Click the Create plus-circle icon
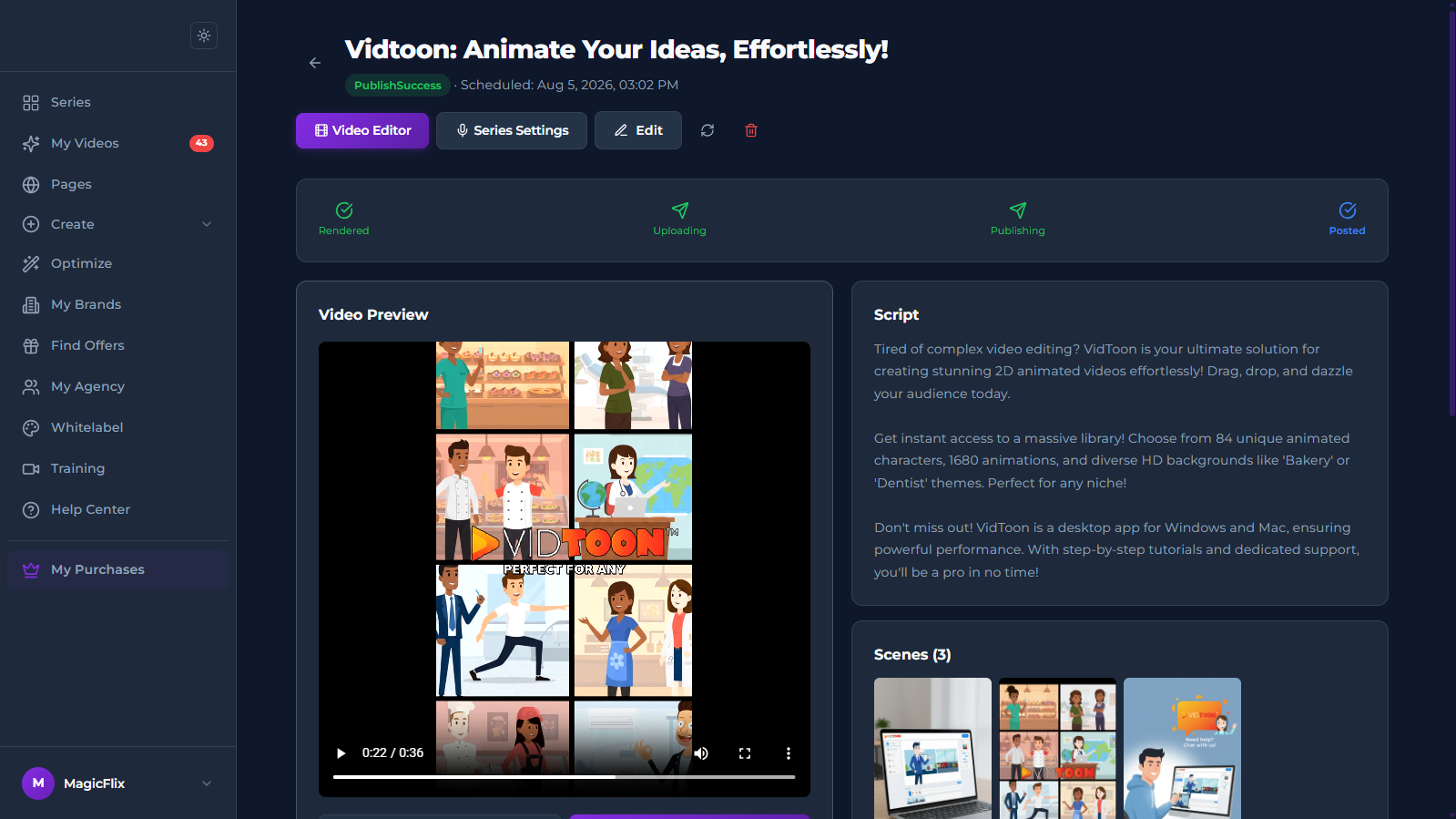Image resolution: width=1456 pixels, height=819 pixels. pos(31,224)
